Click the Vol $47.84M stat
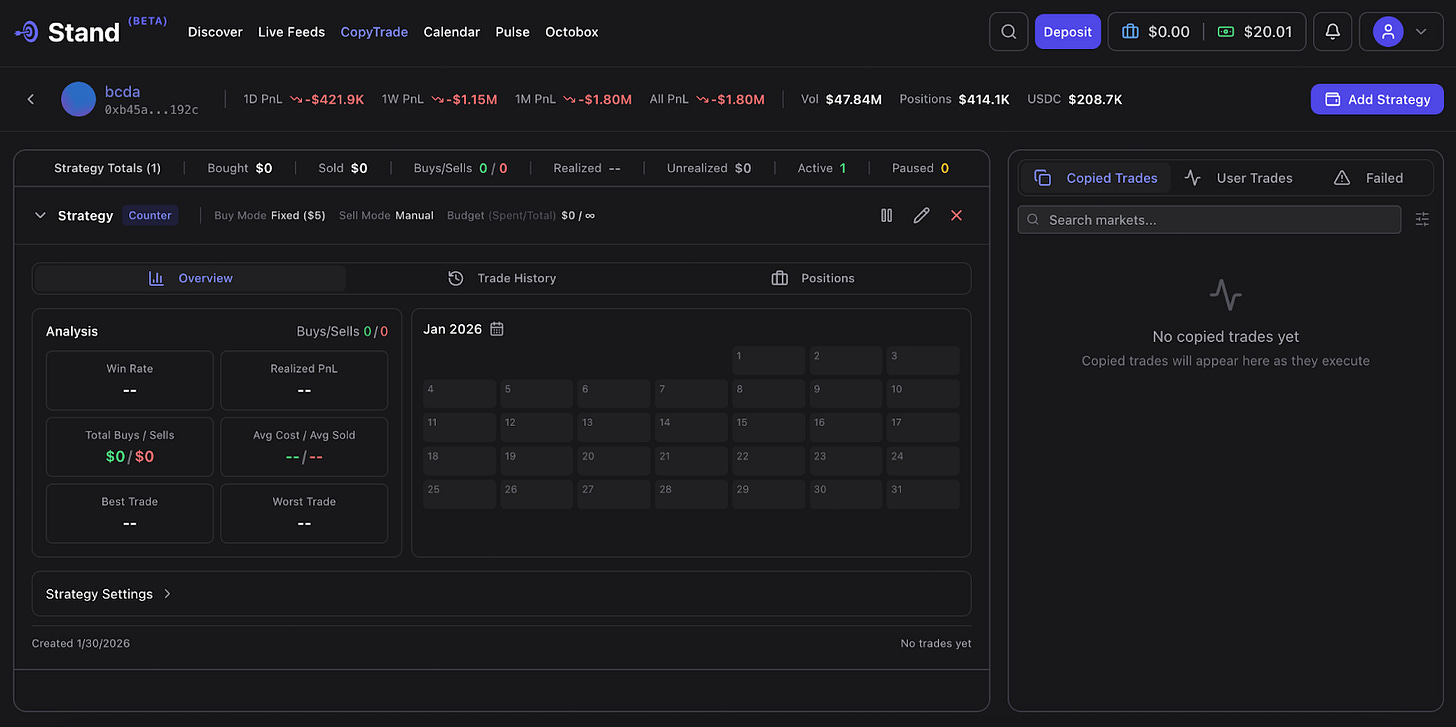 pyautogui.click(x=841, y=99)
